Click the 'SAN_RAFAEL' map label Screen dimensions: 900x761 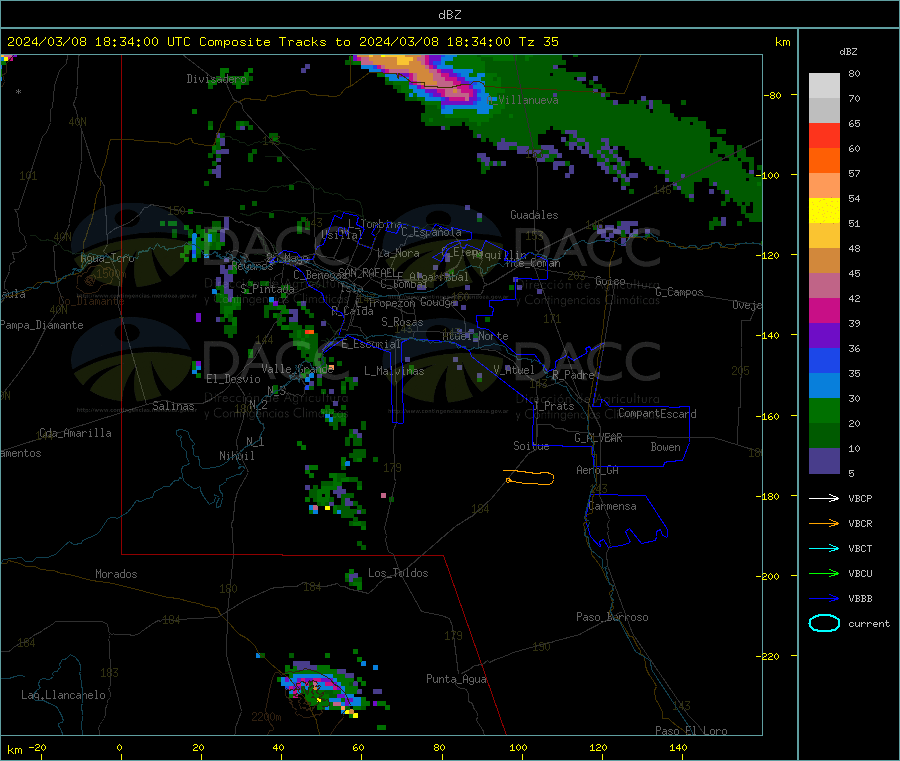(367, 272)
